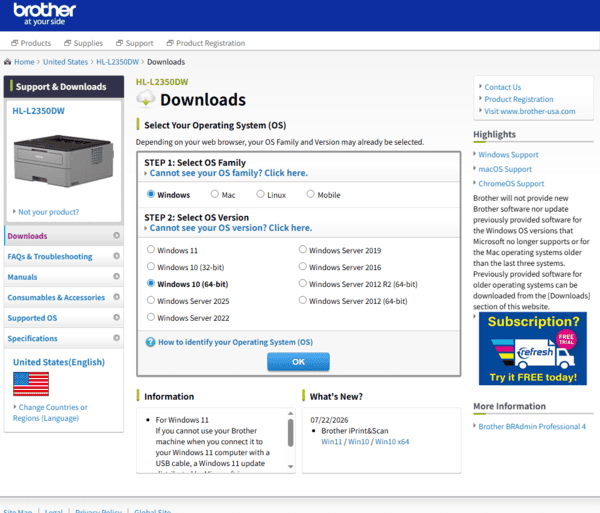This screenshot has height=513, width=600.
Task: Select the Linux OS family radio button
Action: 260,194
